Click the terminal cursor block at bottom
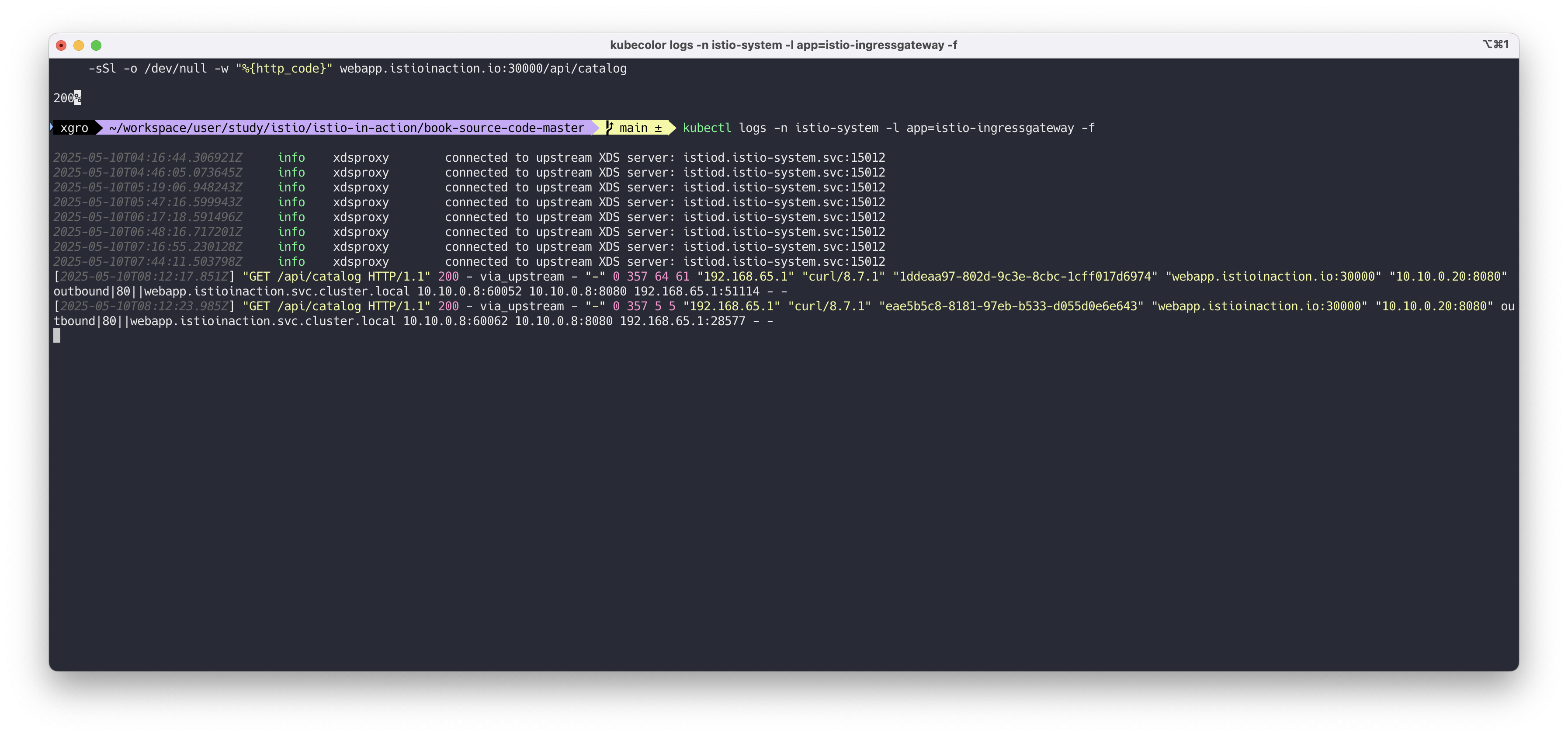This screenshot has height=736, width=1568. 57,335
